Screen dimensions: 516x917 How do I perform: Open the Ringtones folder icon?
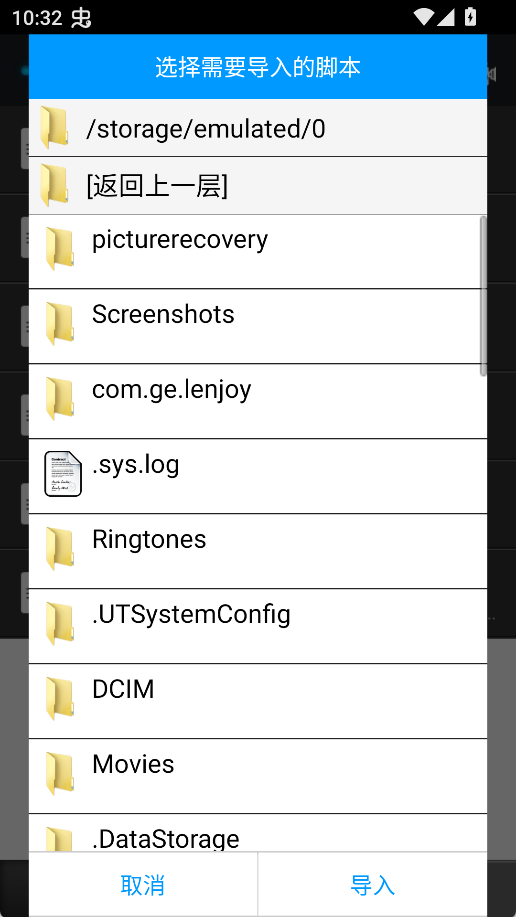click(60, 549)
